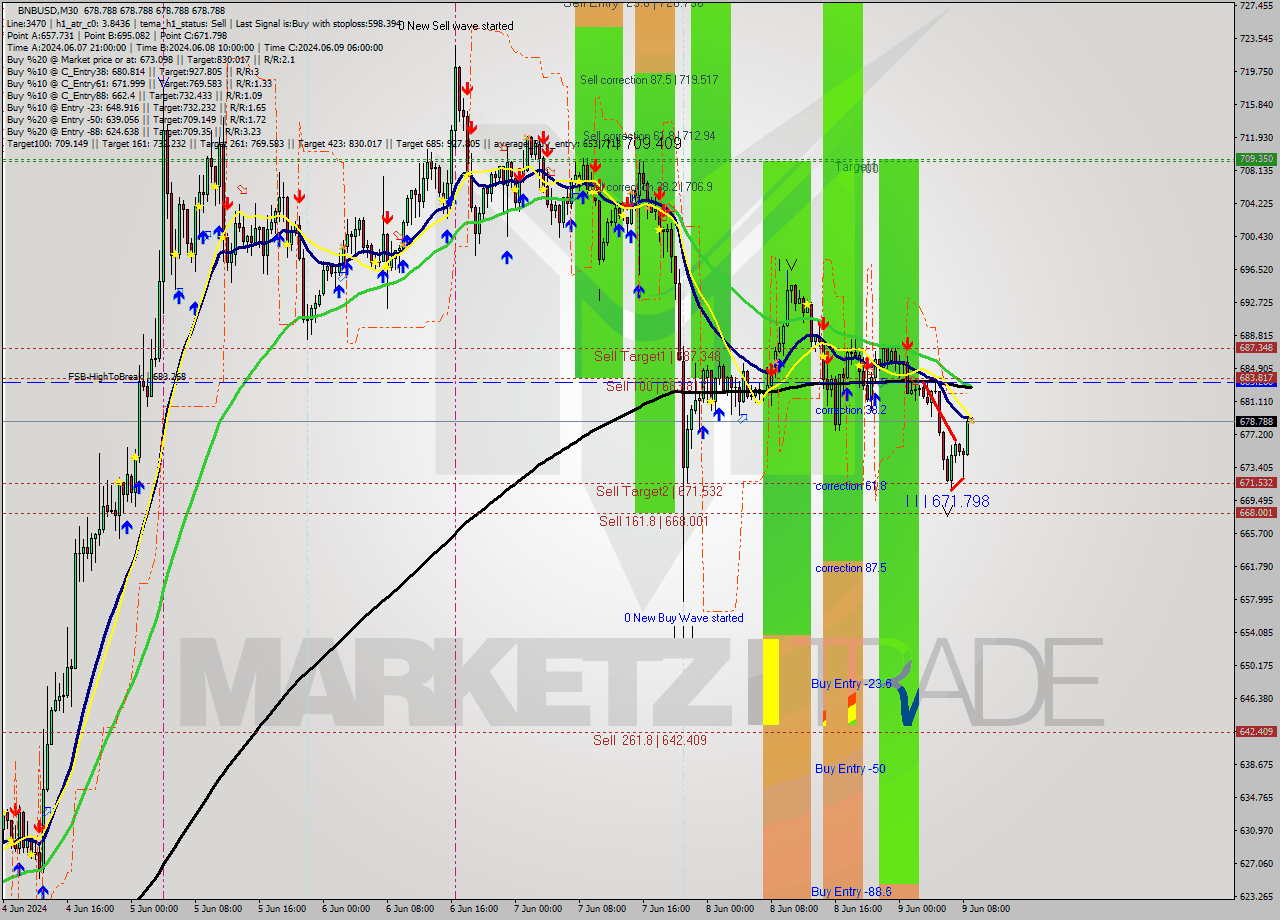This screenshot has height=920, width=1280.
Task: Click the red 668.001 price tag
Action: click(1256, 513)
